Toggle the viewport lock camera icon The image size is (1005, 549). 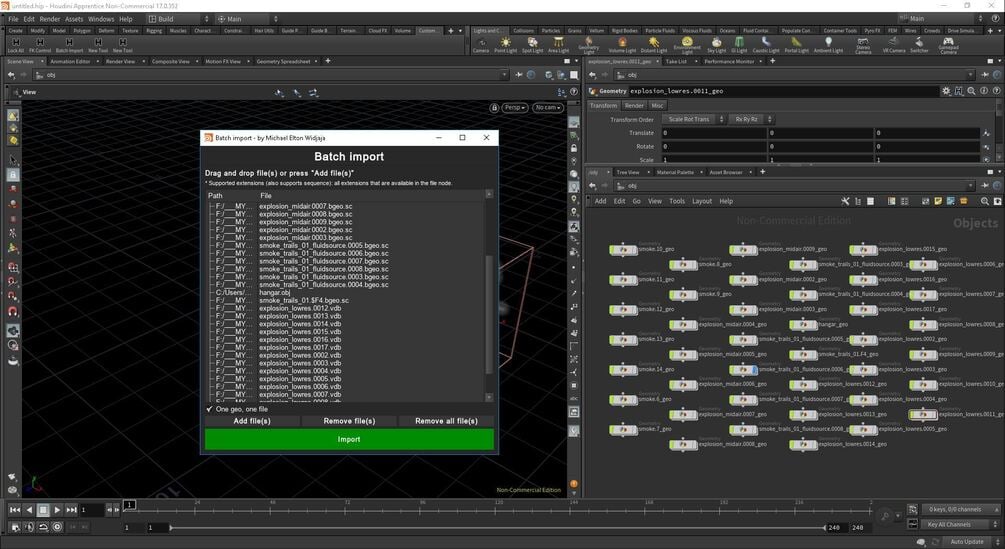494,108
